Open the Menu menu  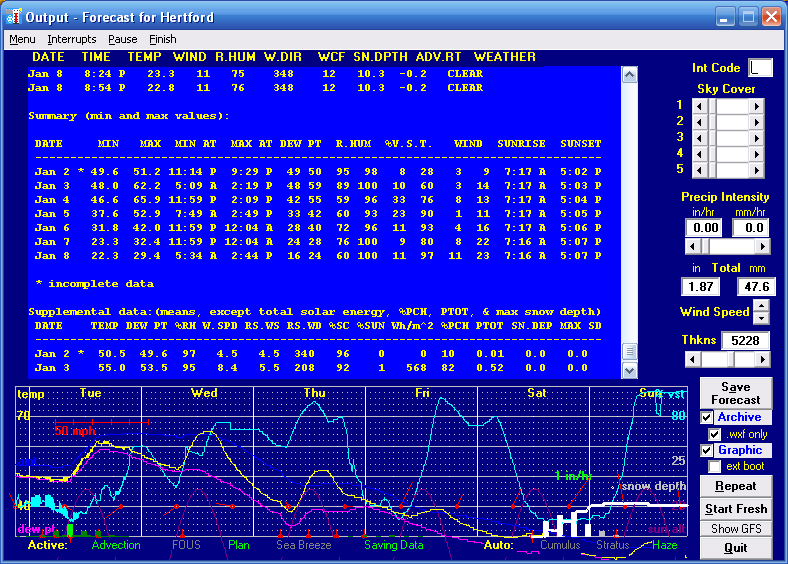point(22,39)
